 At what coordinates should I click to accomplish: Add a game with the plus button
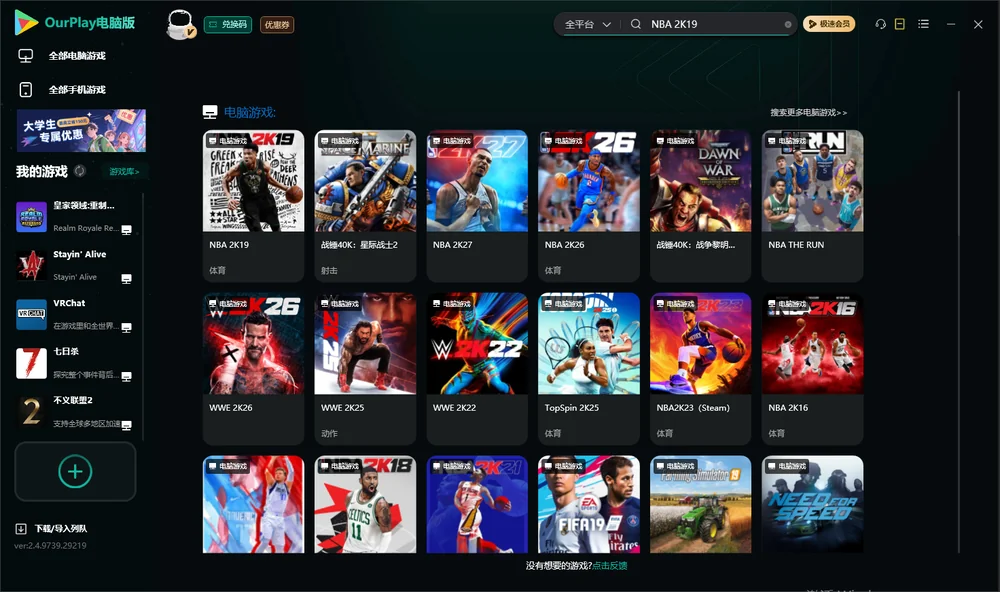(x=75, y=471)
